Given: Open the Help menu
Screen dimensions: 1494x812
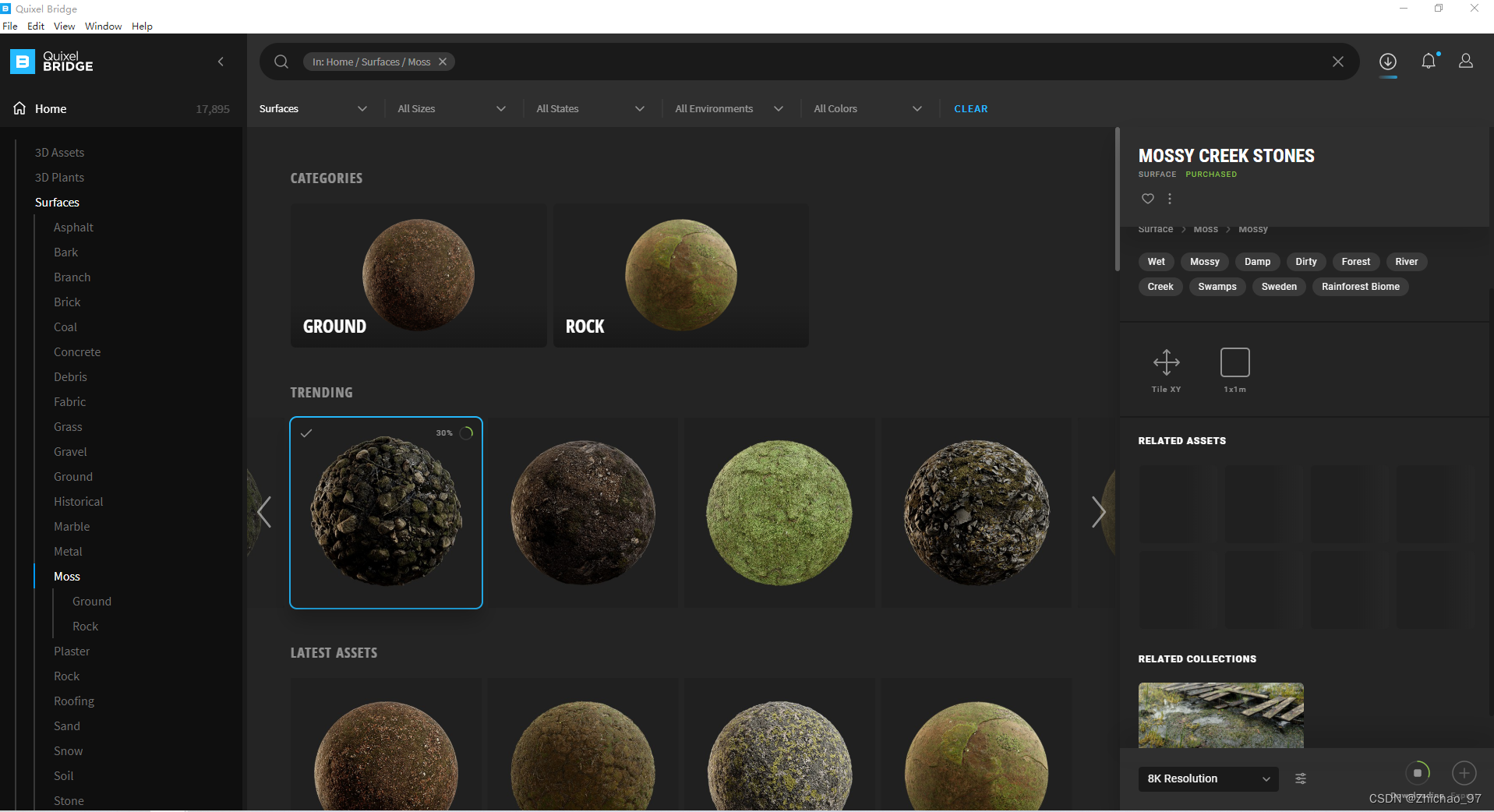Looking at the screenshot, I should point(142,26).
